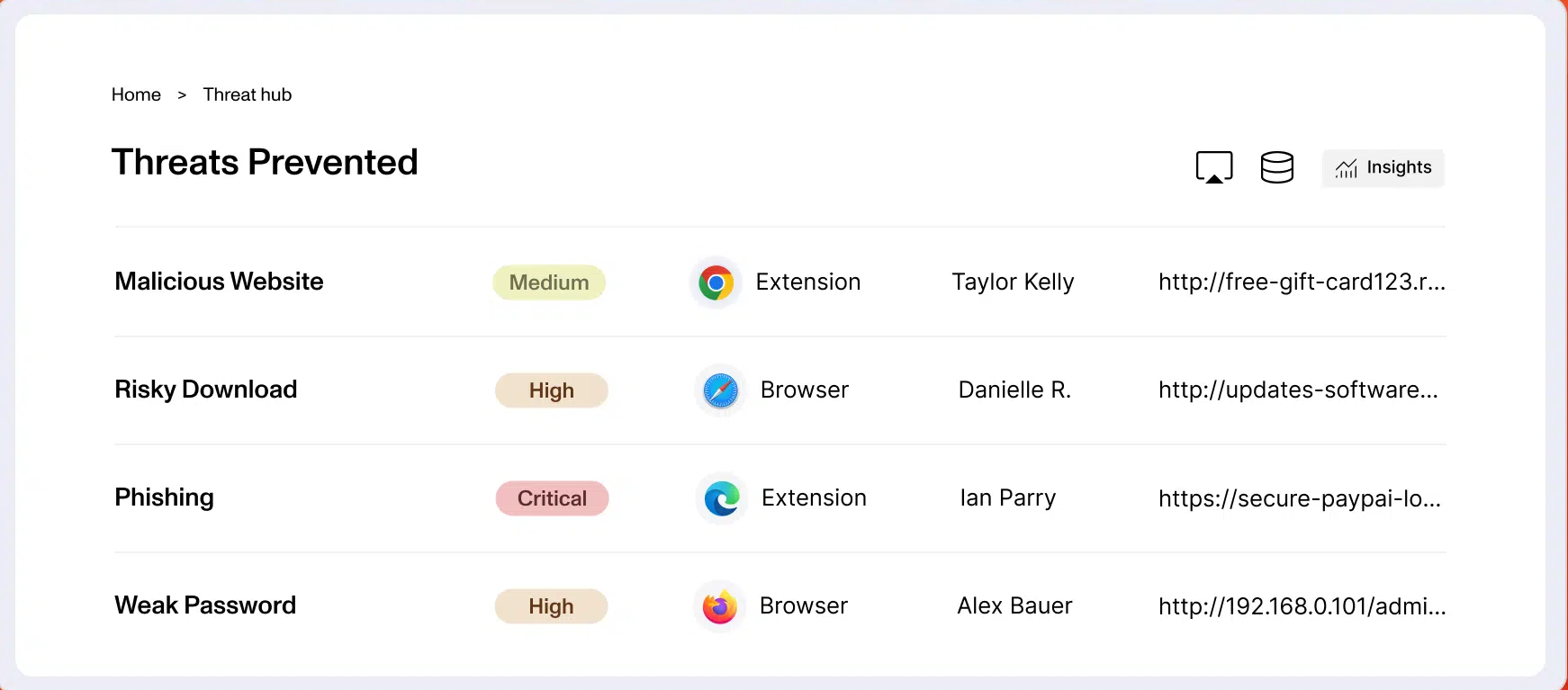
Task: Open the Phishing threat entry
Action: (x=164, y=497)
